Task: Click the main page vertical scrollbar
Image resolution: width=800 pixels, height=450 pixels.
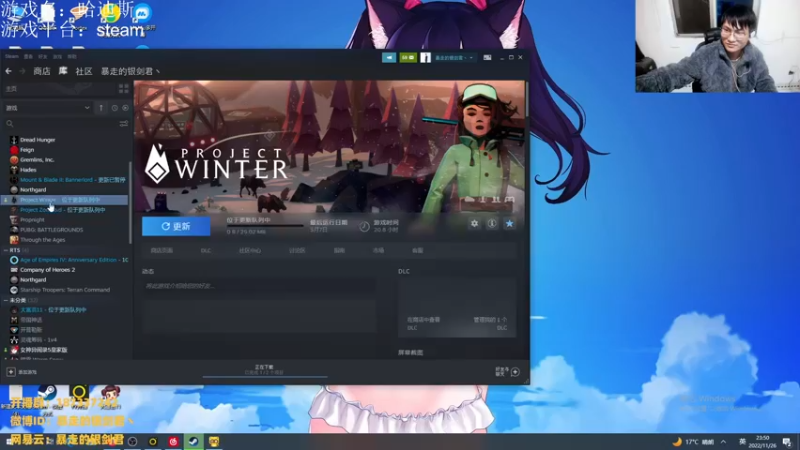Action: 526,98
